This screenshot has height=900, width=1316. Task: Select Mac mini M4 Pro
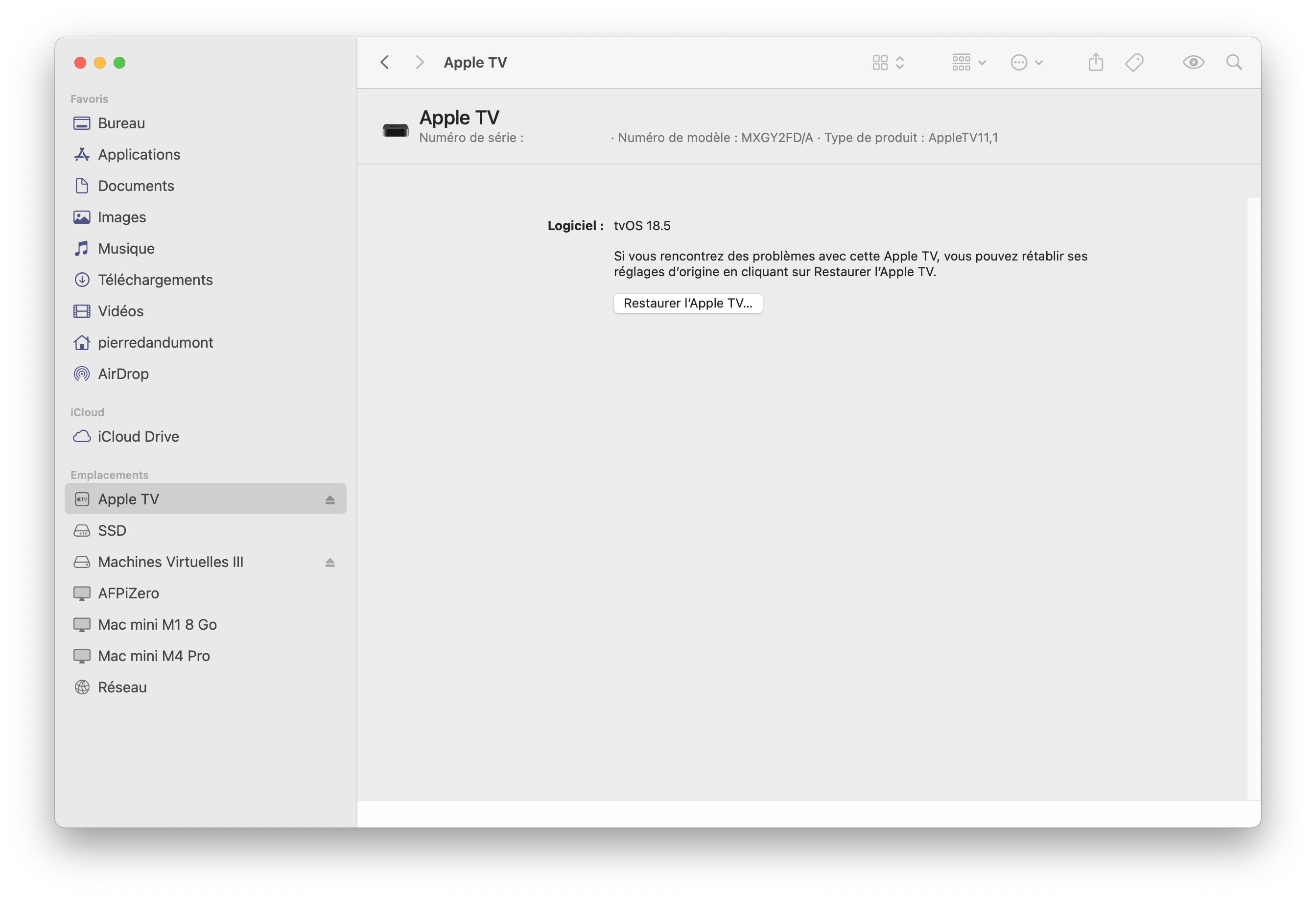(x=206, y=656)
